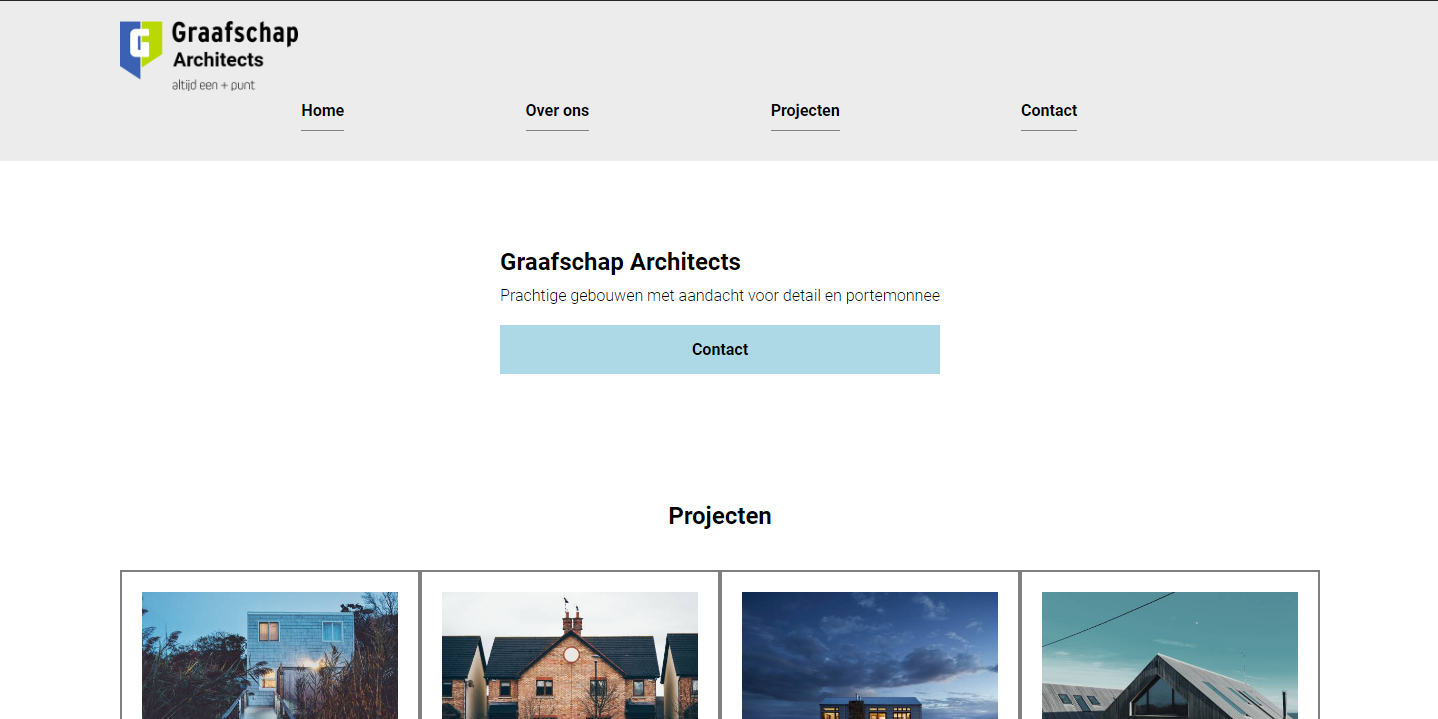Open the red brick house project thumbnail

pyautogui.click(x=570, y=655)
